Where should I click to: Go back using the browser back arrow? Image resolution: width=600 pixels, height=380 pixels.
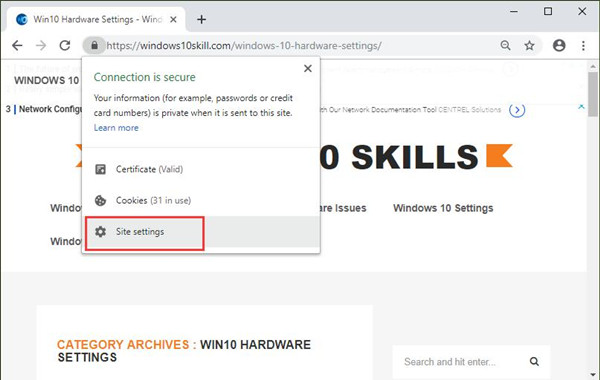(x=17, y=46)
